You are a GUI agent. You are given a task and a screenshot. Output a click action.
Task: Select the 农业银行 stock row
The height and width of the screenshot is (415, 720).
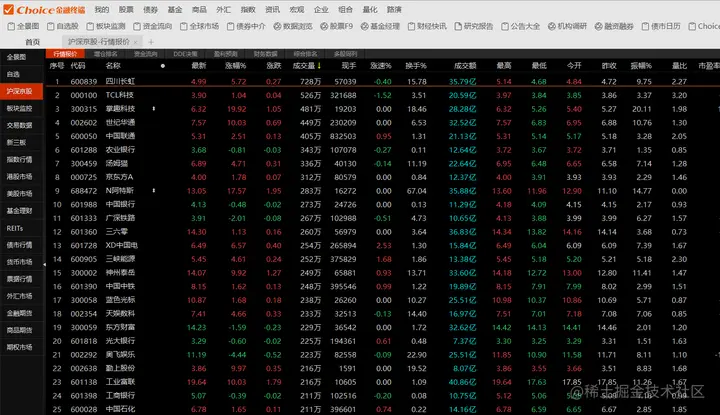(383, 150)
